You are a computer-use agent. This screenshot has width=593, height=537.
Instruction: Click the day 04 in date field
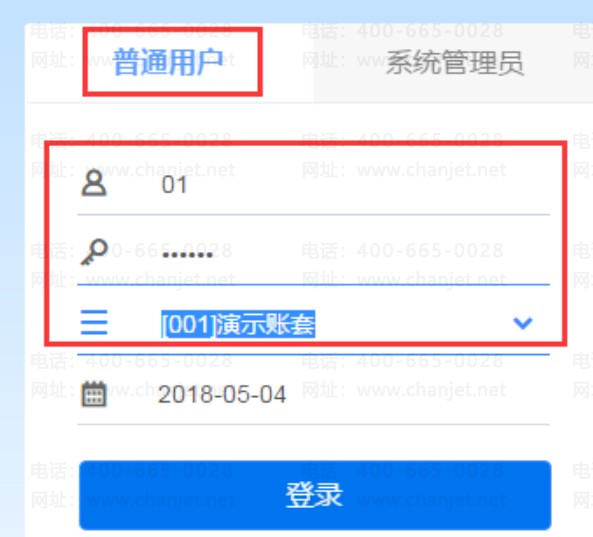272,394
